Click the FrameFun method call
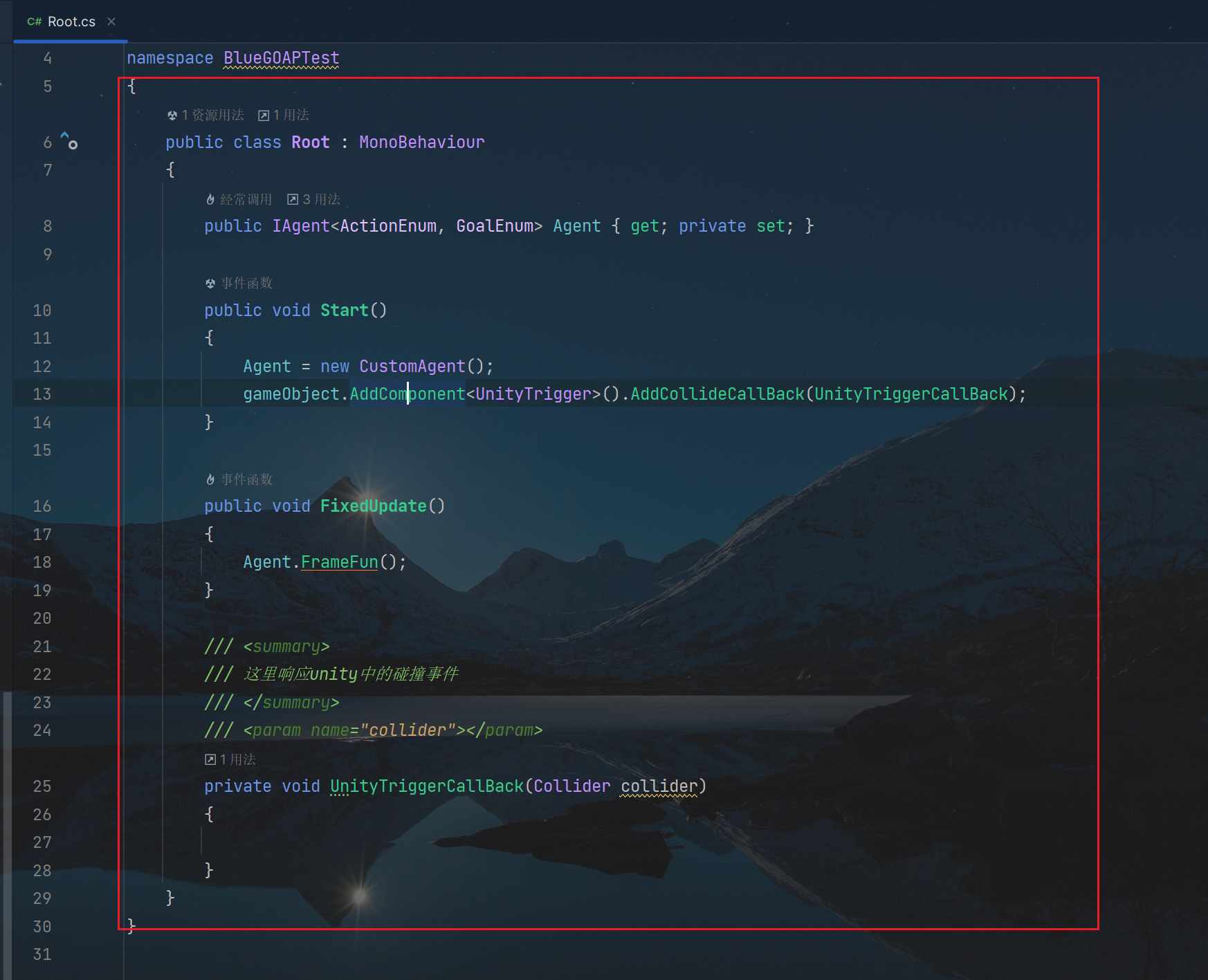 click(340, 562)
